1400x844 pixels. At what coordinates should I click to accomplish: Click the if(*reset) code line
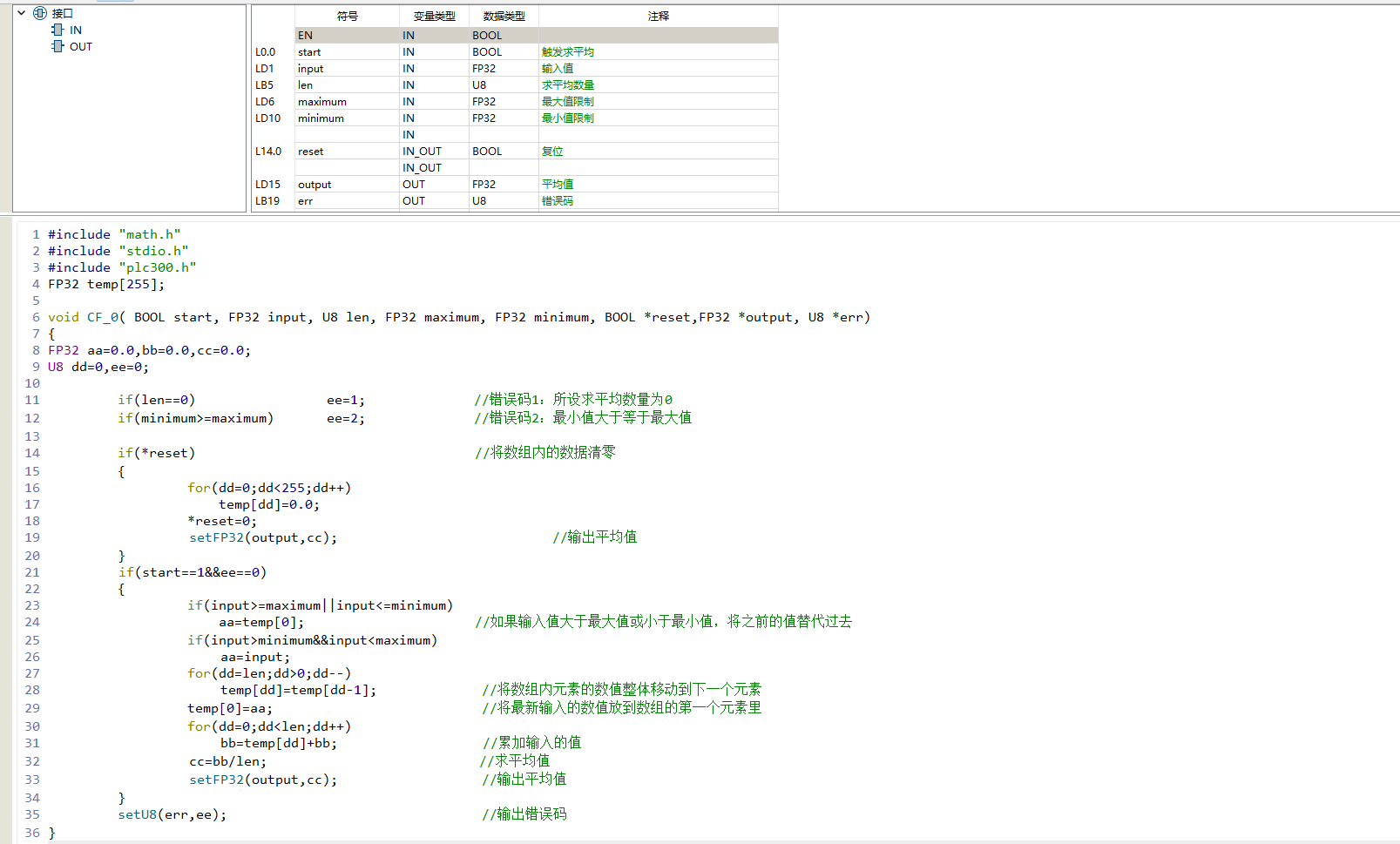(x=157, y=453)
